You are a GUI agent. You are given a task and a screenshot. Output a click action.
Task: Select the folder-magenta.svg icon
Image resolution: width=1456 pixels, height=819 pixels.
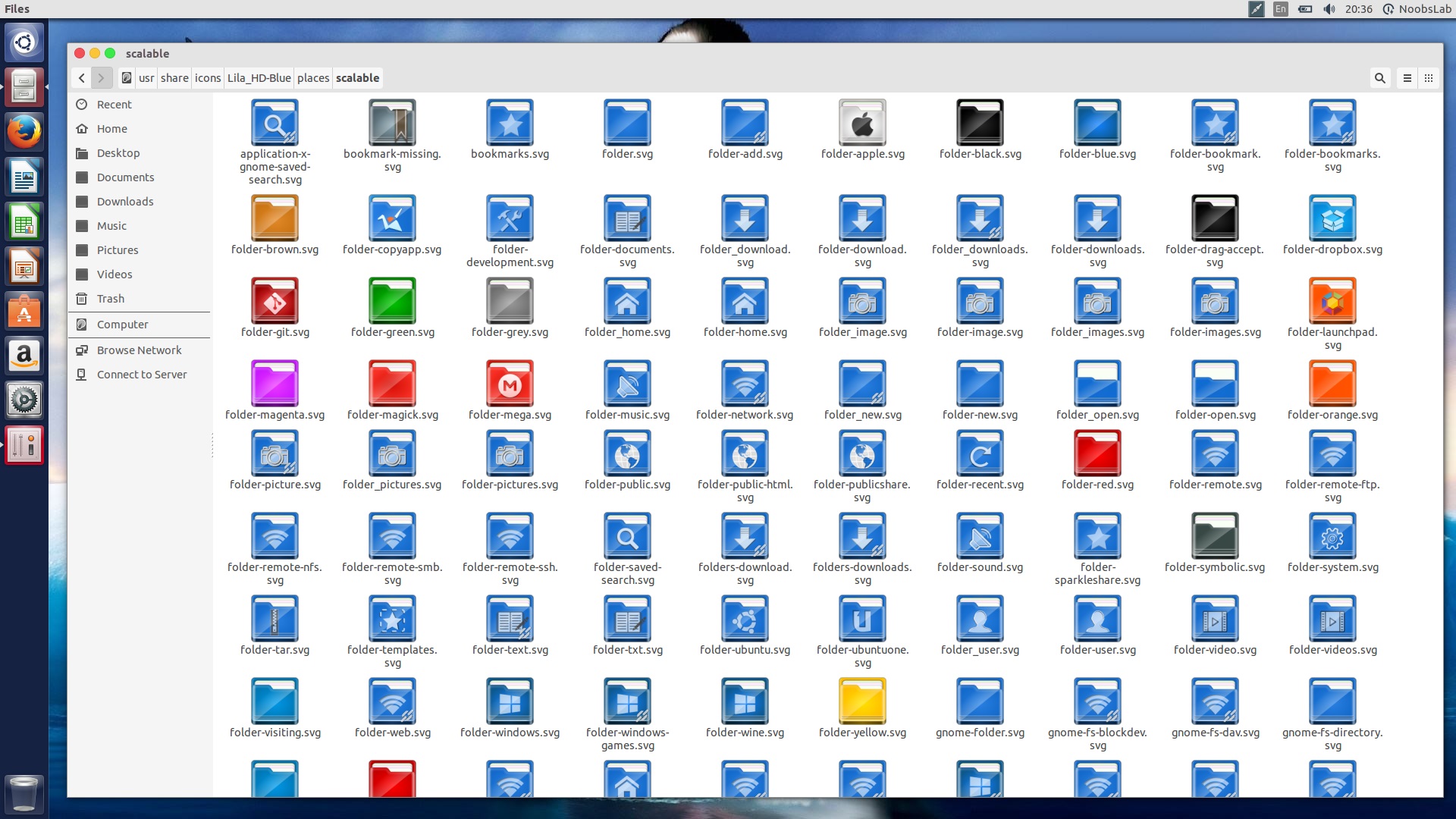[x=275, y=384]
